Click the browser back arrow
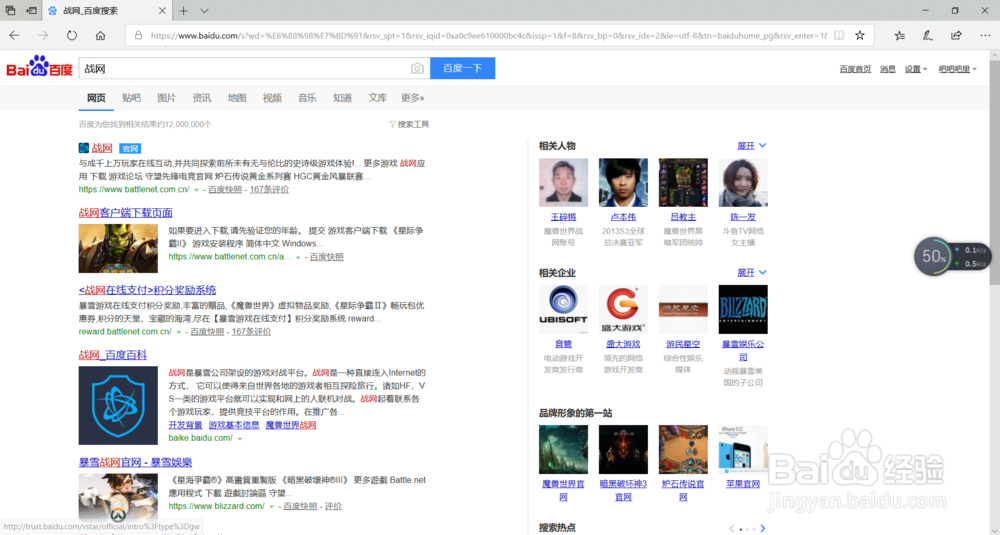 pyautogui.click(x=14, y=36)
